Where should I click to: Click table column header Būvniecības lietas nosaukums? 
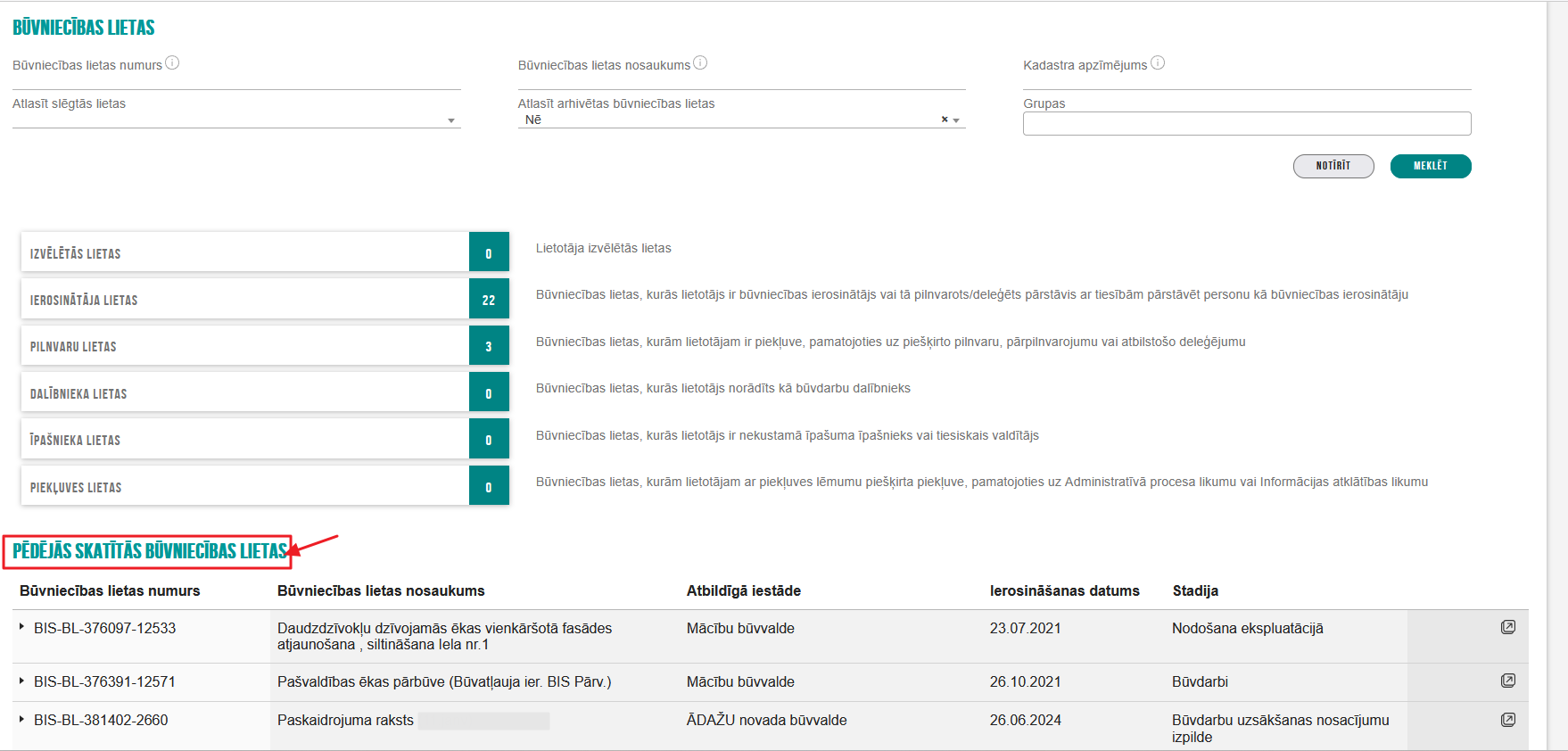pyautogui.click(x=381, y=590)
